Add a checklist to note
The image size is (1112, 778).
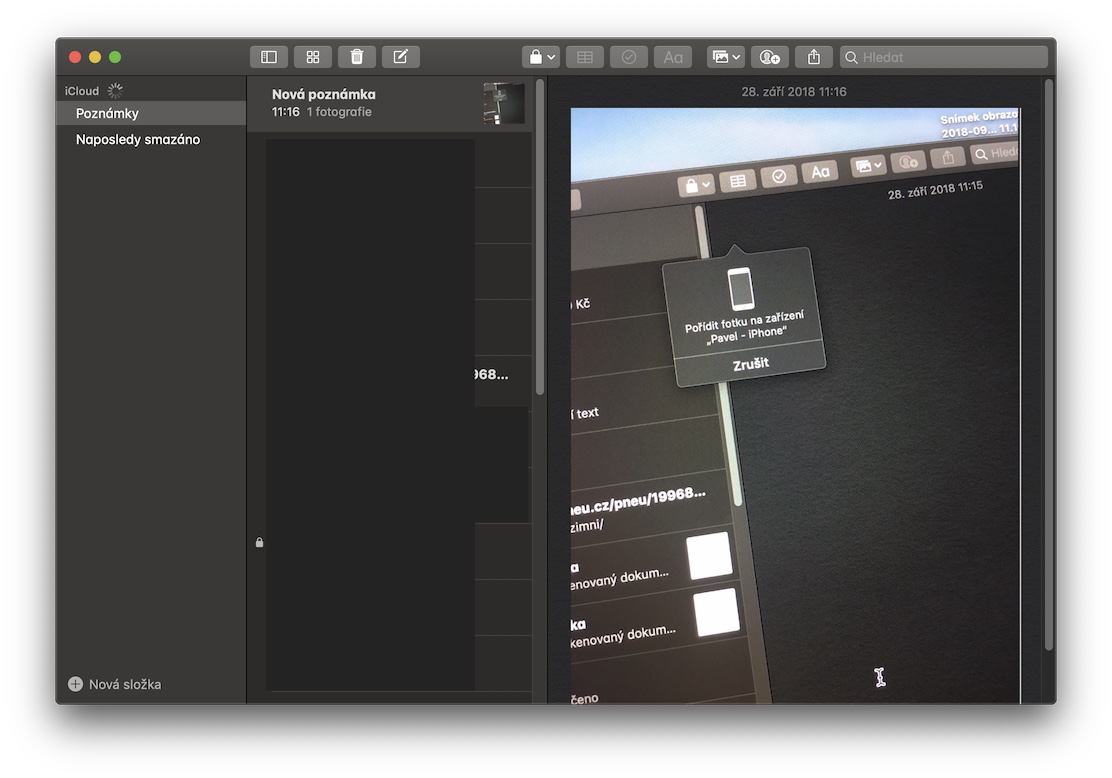[629, 57]
